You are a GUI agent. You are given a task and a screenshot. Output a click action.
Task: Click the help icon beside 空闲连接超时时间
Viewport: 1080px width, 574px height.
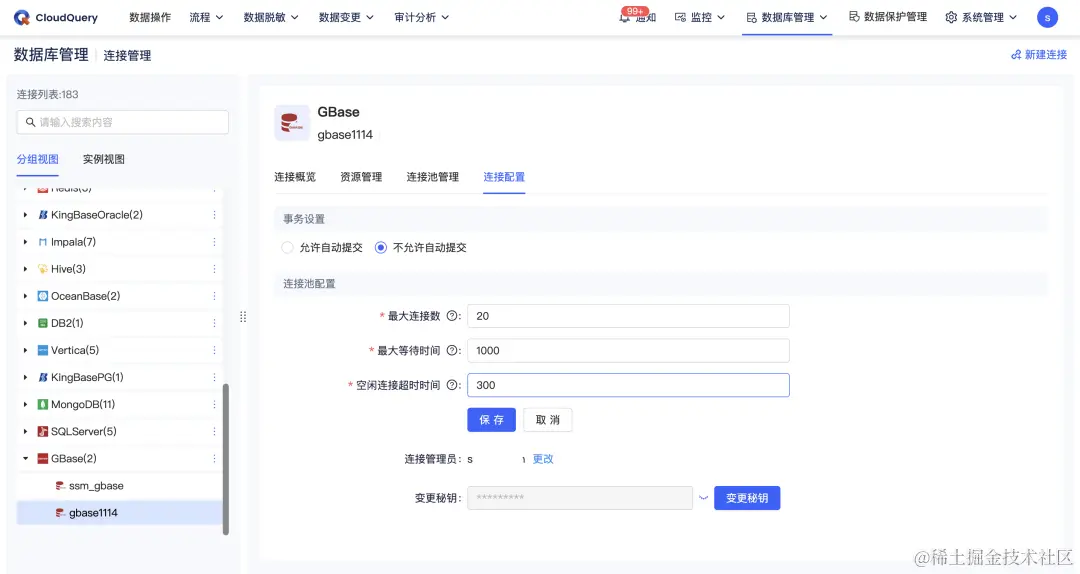pyautogui.click(x=452, y=385)
